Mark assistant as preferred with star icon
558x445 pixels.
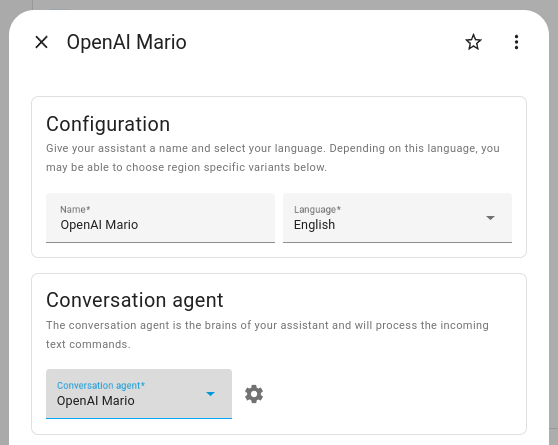point(473,42)
